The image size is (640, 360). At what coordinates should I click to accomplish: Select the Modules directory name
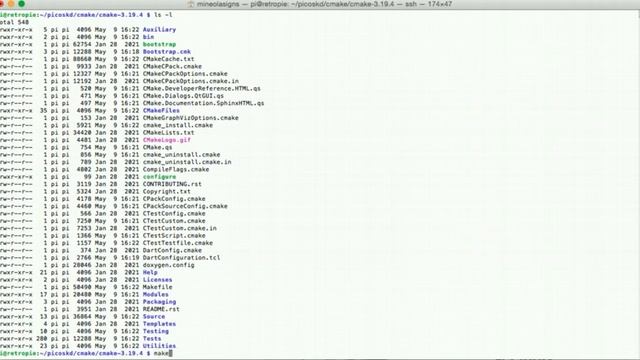[156, 294]
